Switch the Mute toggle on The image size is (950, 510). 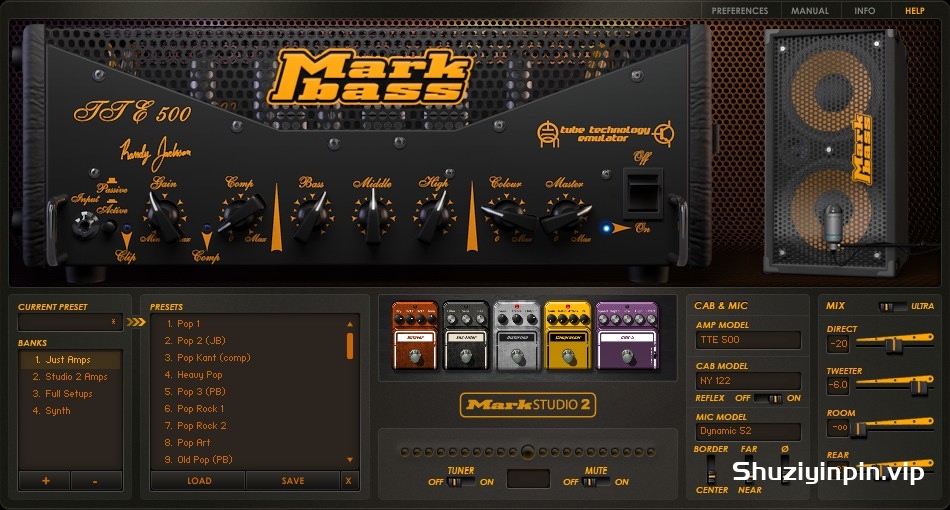(596, 482)
